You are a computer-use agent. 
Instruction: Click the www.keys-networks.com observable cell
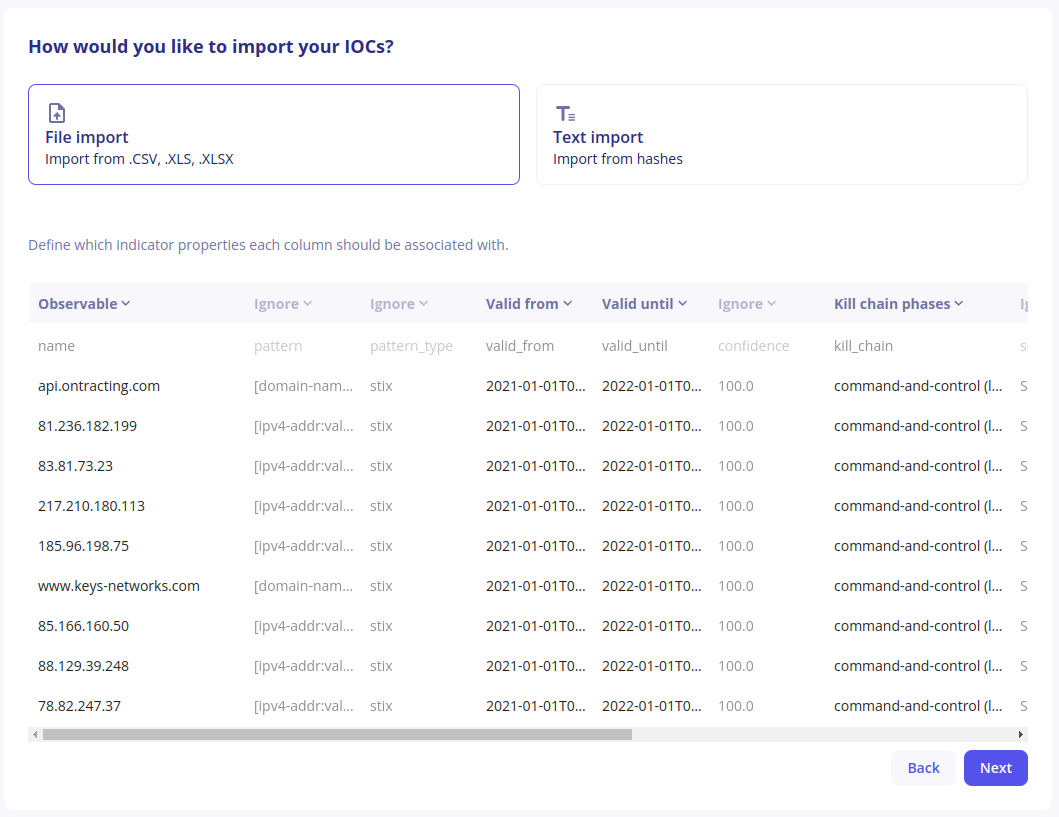pos(119,586)
